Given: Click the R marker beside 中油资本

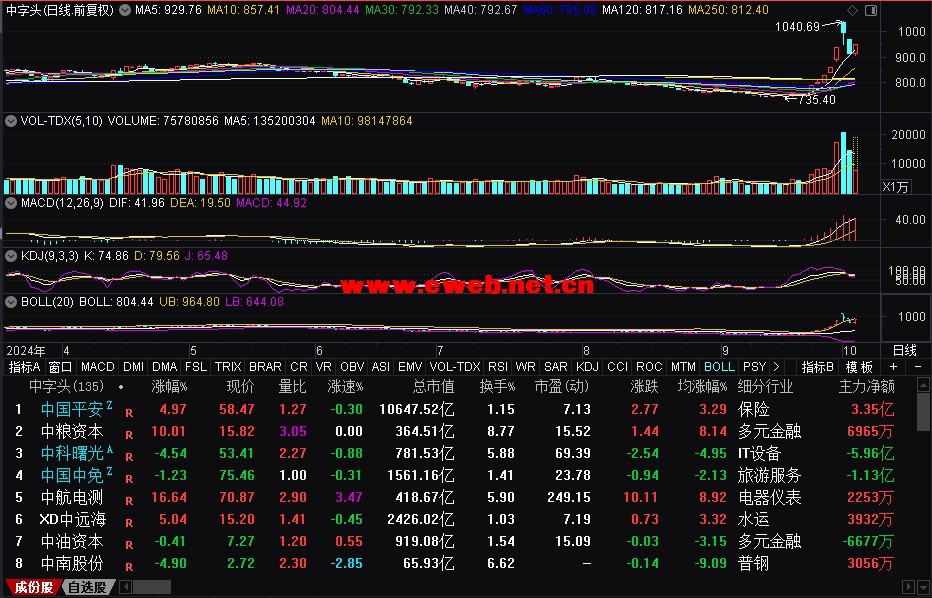Looking at the screenshot, I should coord(129,545).
